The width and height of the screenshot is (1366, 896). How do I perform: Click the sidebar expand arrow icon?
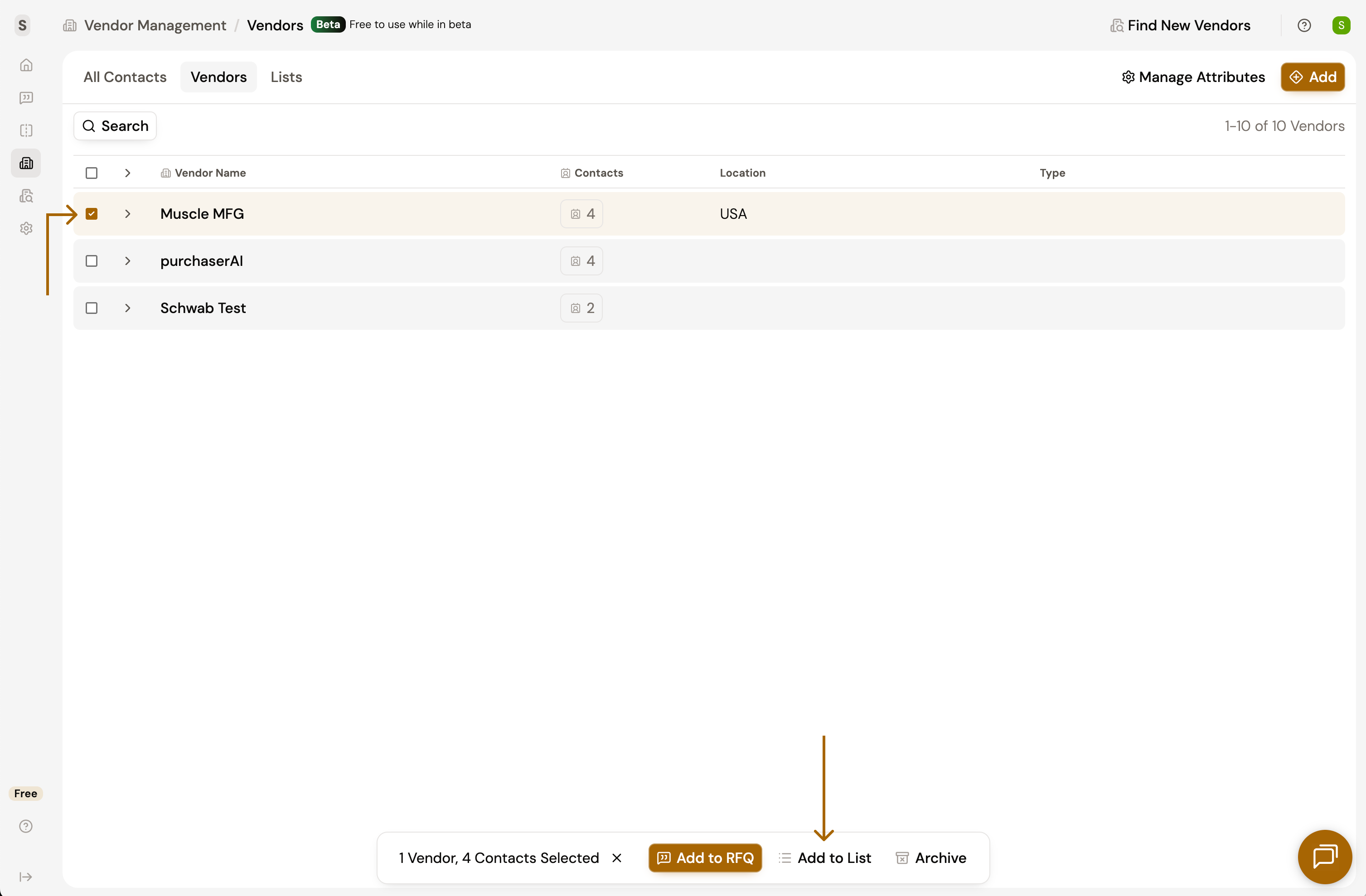coord(26,877)
